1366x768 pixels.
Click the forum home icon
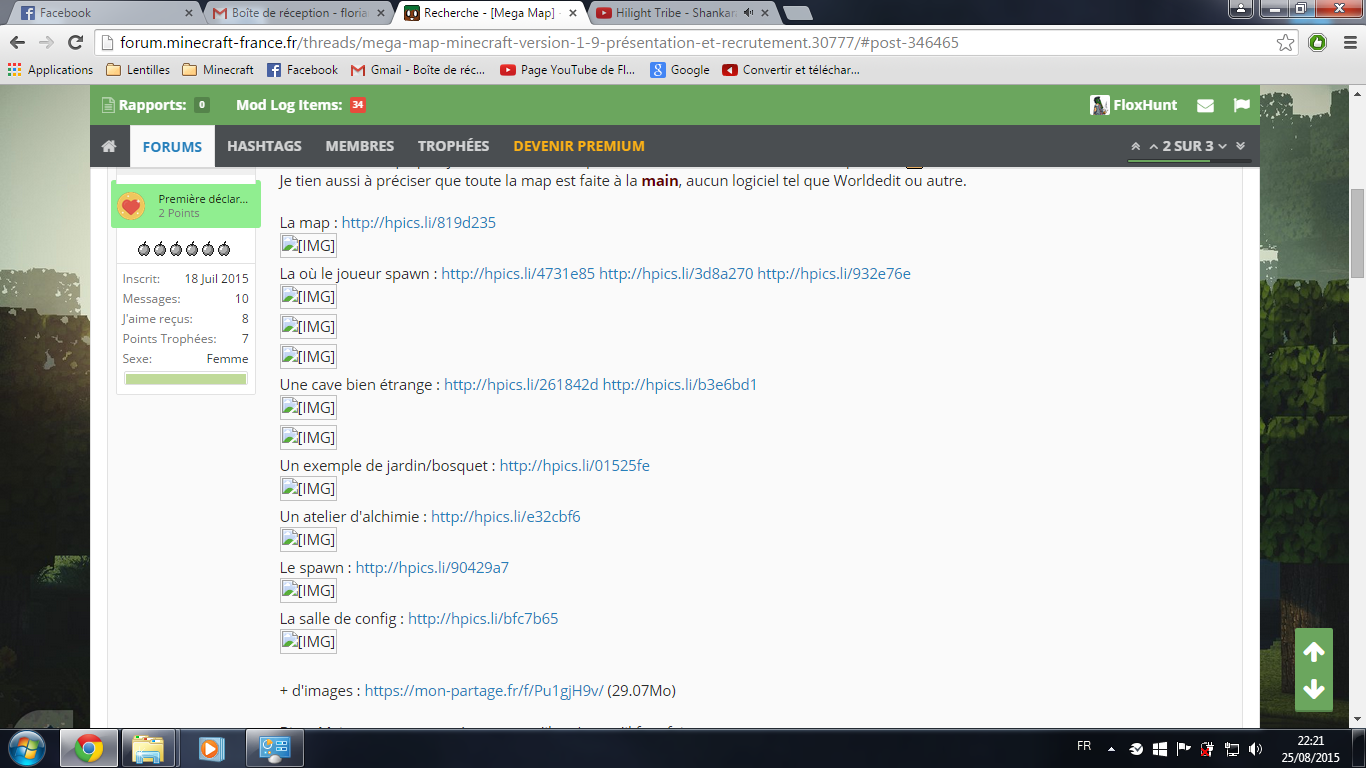pos(109,146)
